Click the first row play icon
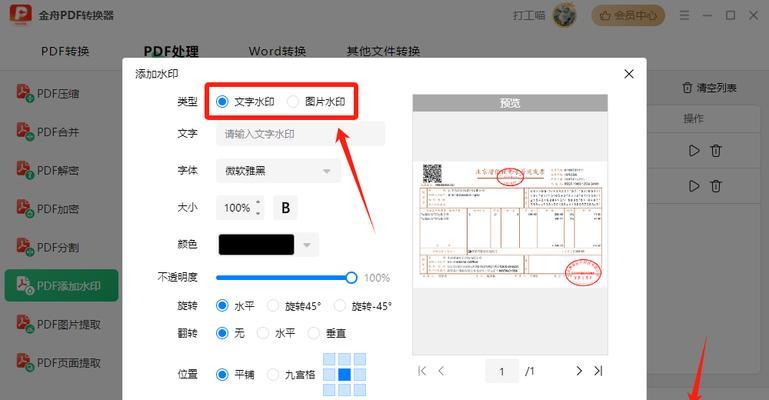This screenshot has height=400, width=769. click(x=693, y=150)
